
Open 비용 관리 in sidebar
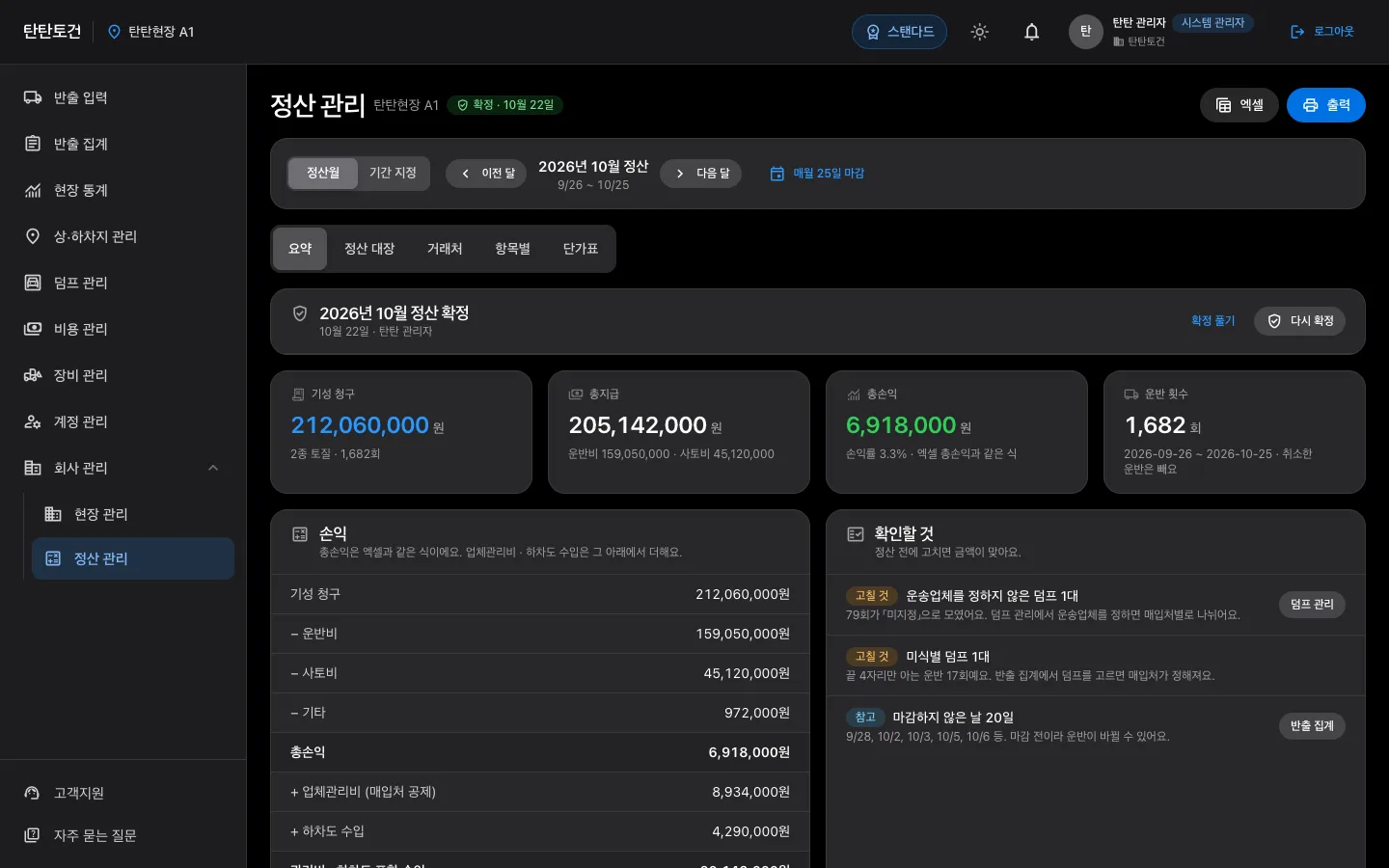coord(123,329)
